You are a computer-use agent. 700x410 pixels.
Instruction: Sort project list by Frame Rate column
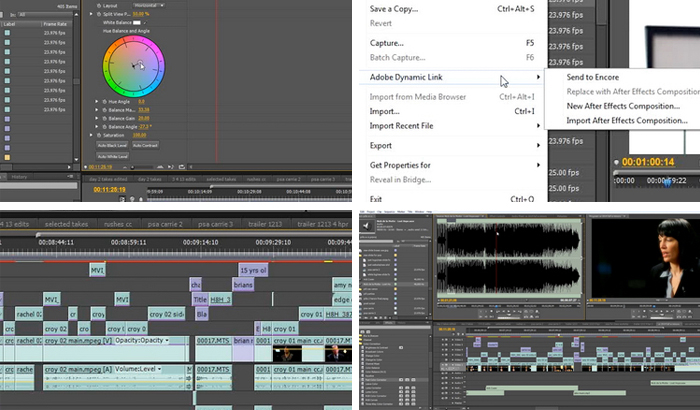coord(55,24)
